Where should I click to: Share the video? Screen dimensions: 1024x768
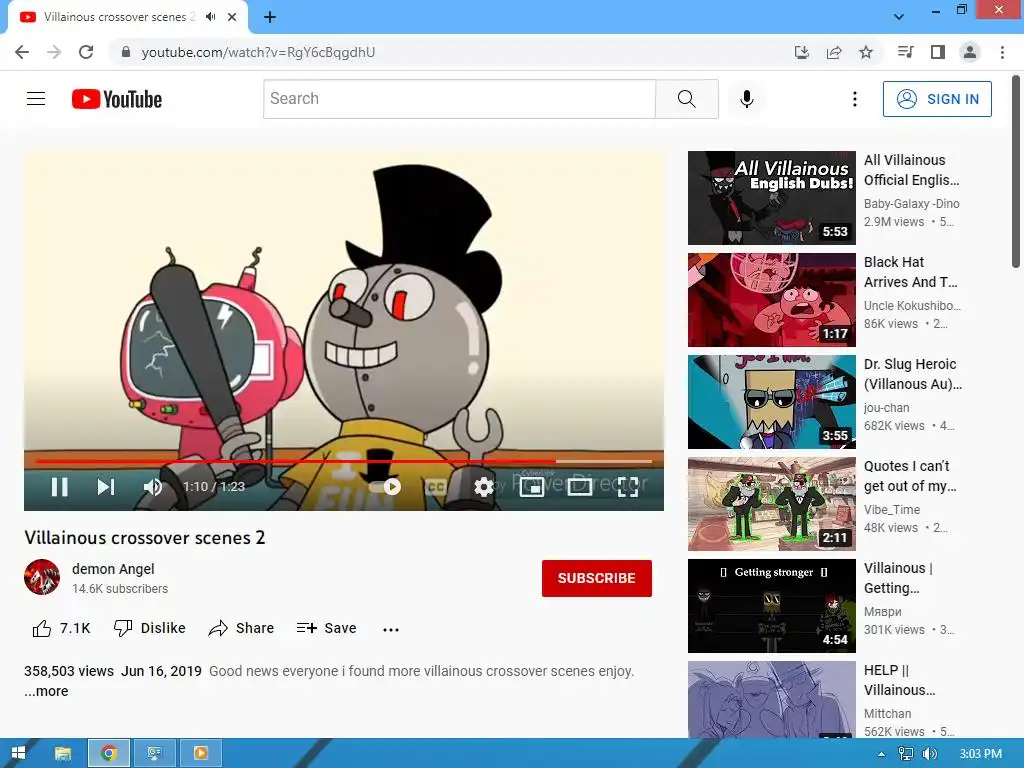click(241, 628)
